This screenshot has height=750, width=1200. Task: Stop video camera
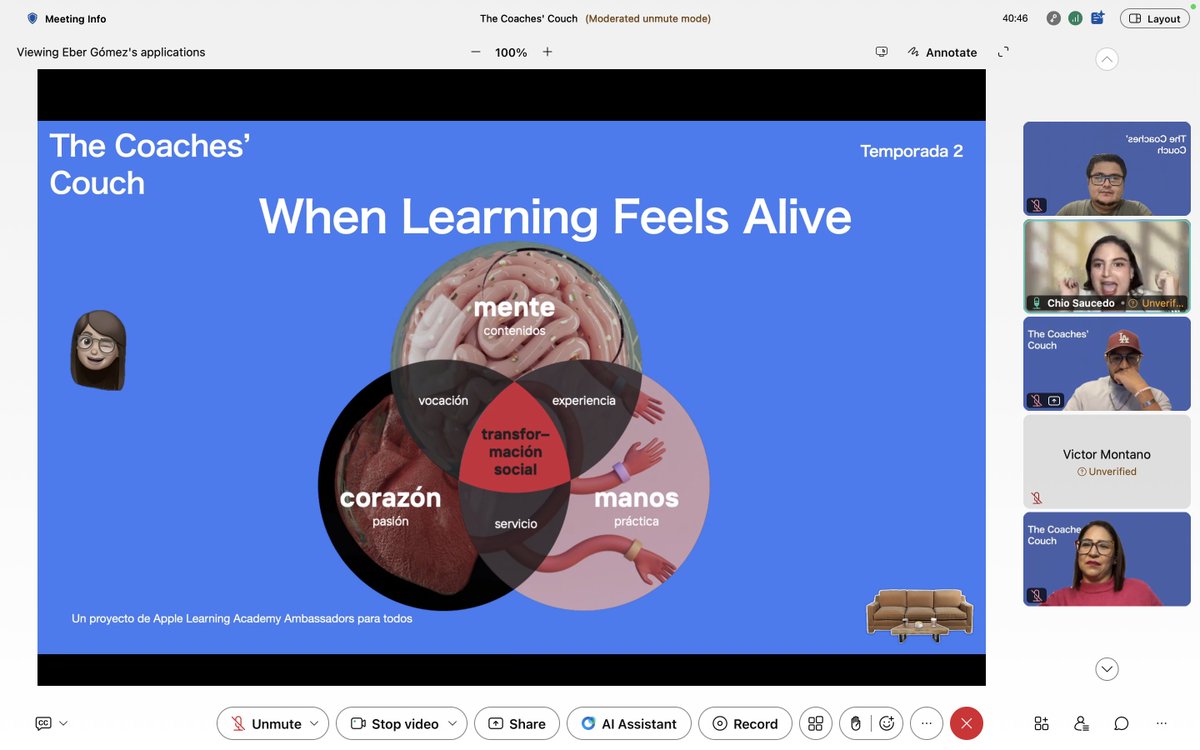[394, 723]
